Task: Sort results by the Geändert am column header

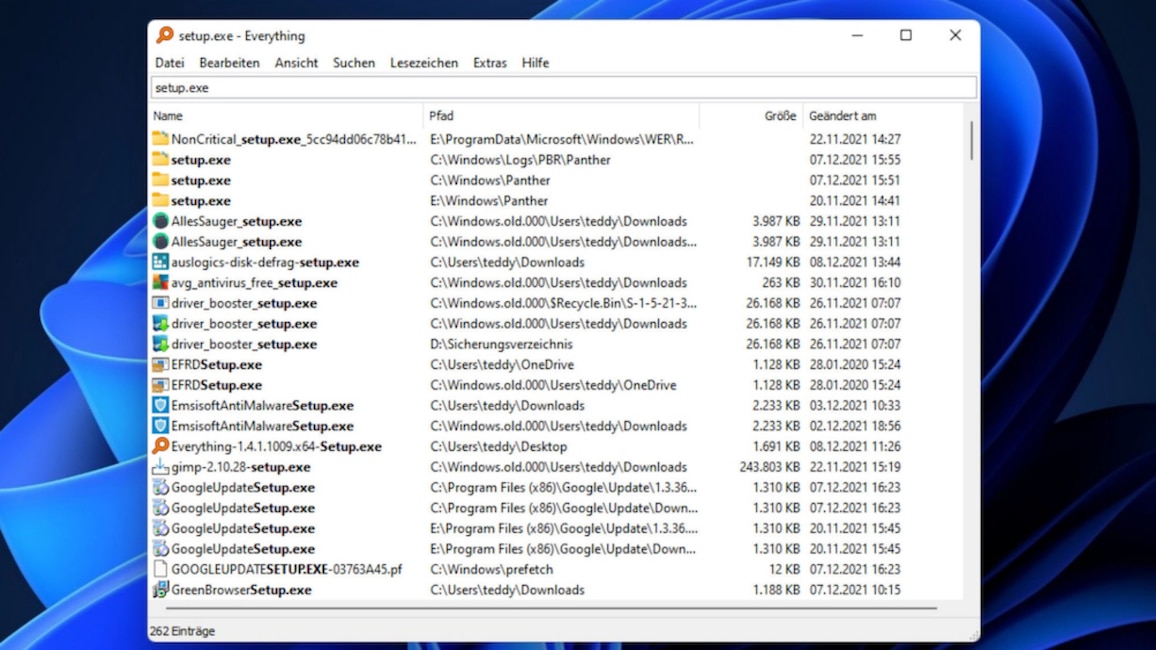Action: click(882, 116)
